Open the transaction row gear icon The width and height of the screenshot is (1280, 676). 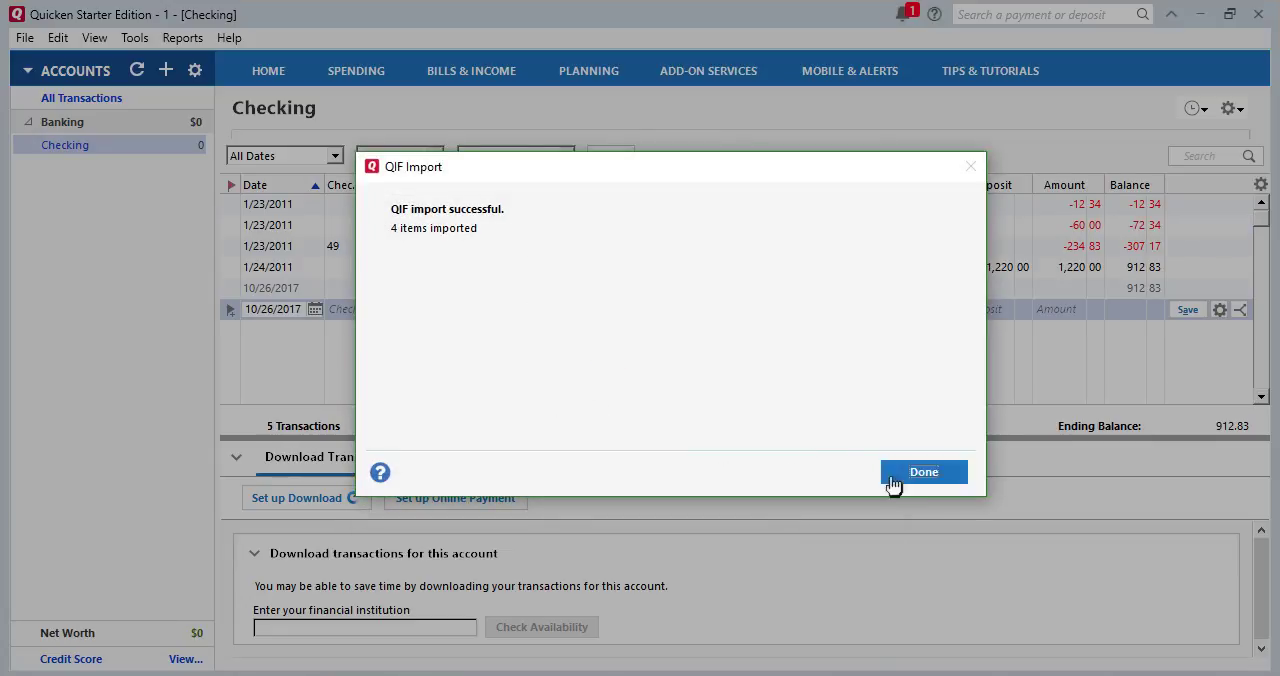click(x=1219, y=310)
